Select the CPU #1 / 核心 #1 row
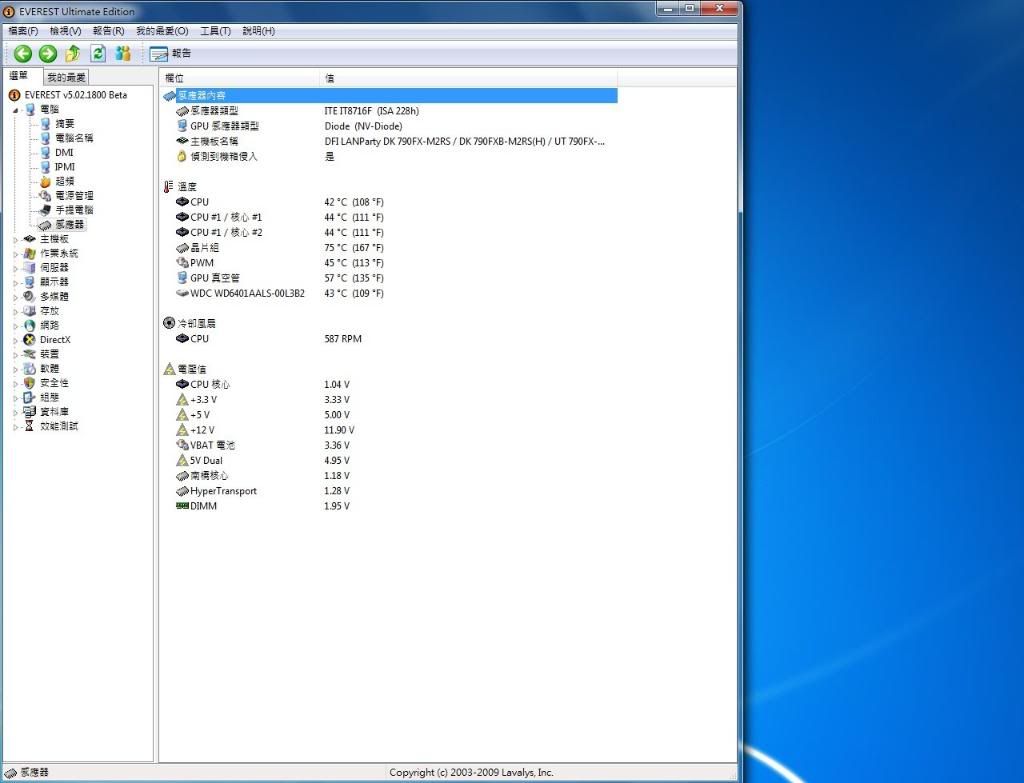Image resolution: width=1024 pixels, height=783 pixels. pos(390,217)
